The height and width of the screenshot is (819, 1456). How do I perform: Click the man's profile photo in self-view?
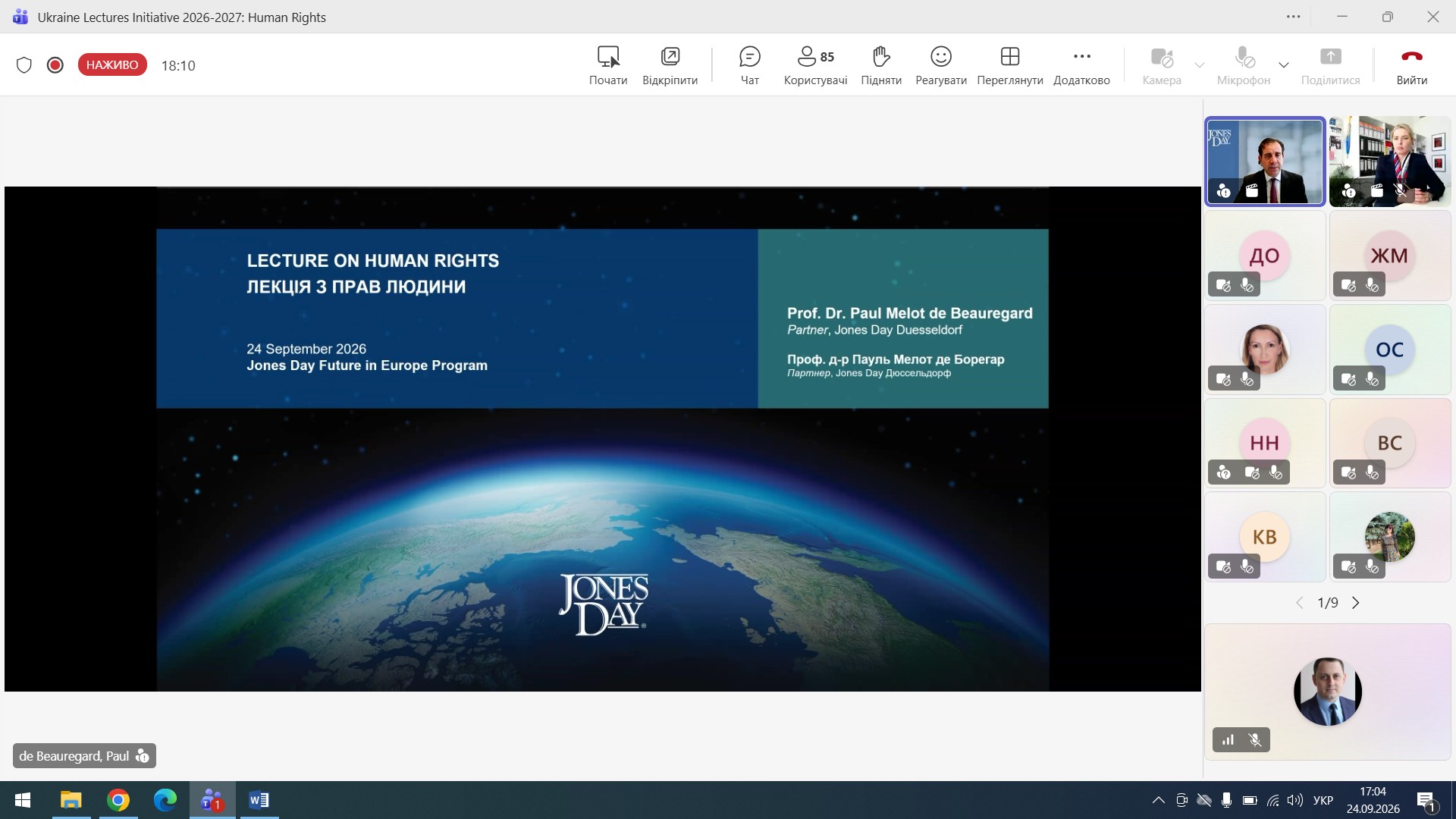[1327, 692]
